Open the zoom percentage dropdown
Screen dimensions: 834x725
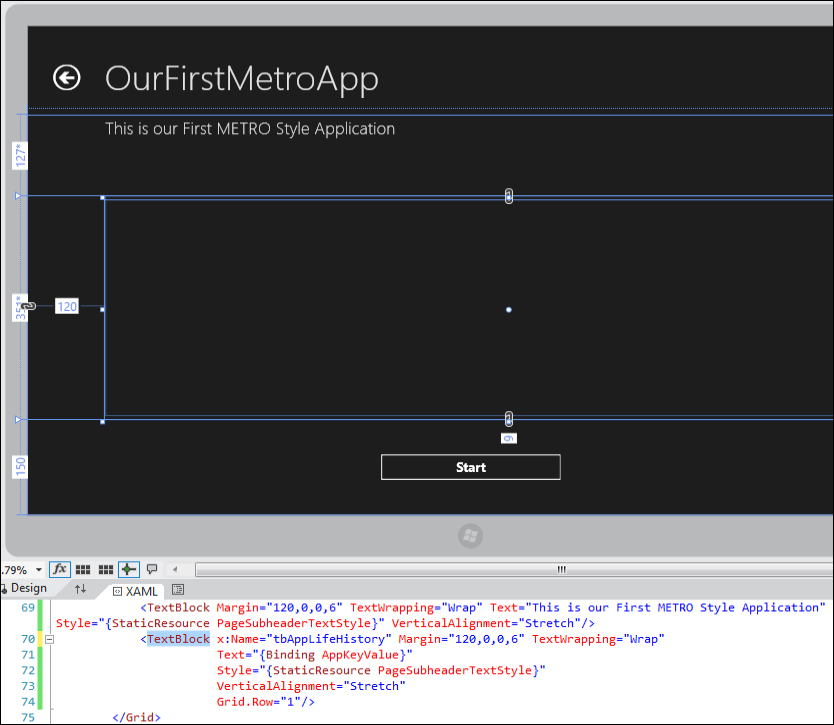coord(38,570)
